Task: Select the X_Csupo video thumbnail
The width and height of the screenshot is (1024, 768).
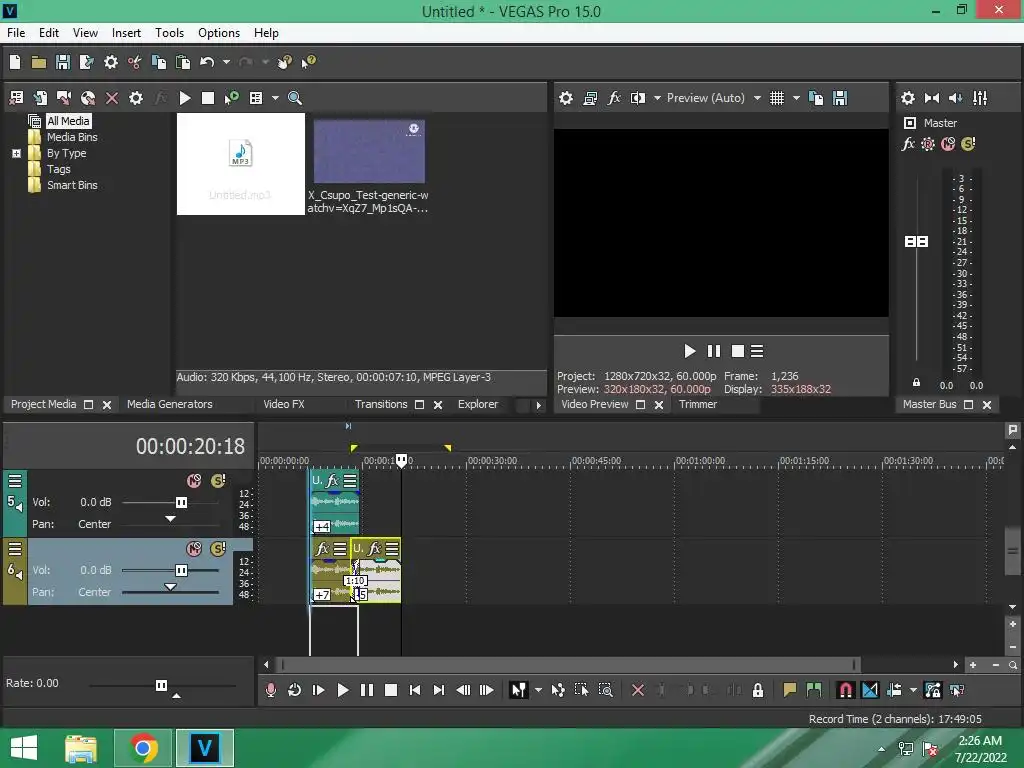Action: pos(370,152)
